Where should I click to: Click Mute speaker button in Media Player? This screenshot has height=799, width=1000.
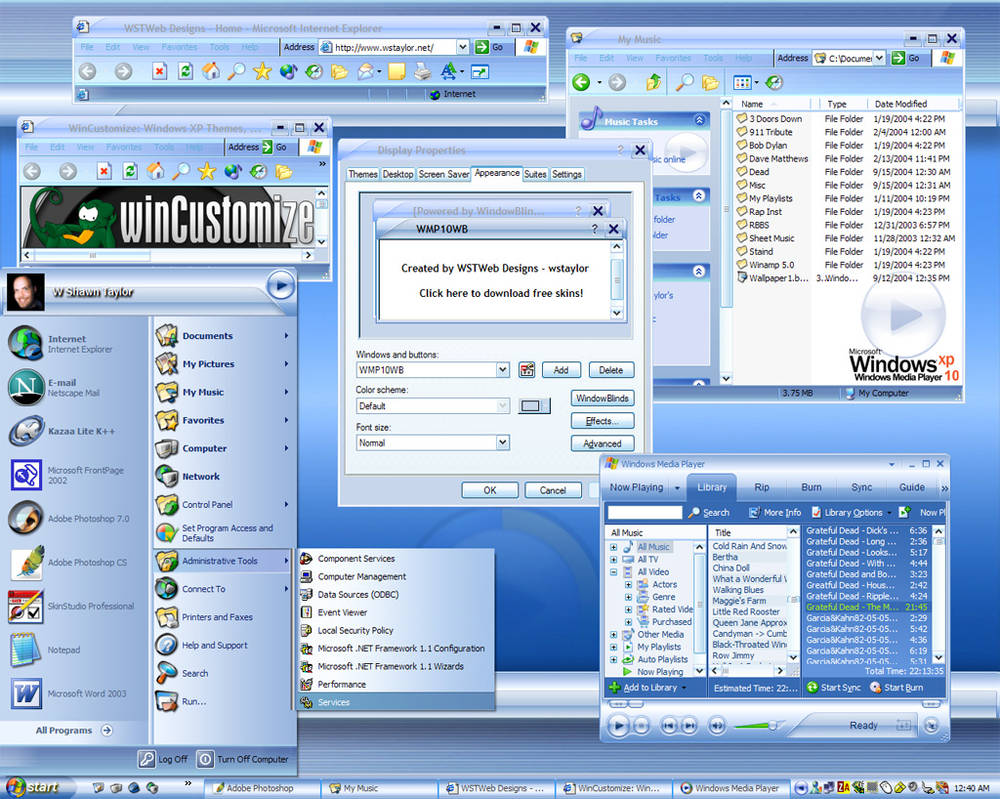pos(717,726)
